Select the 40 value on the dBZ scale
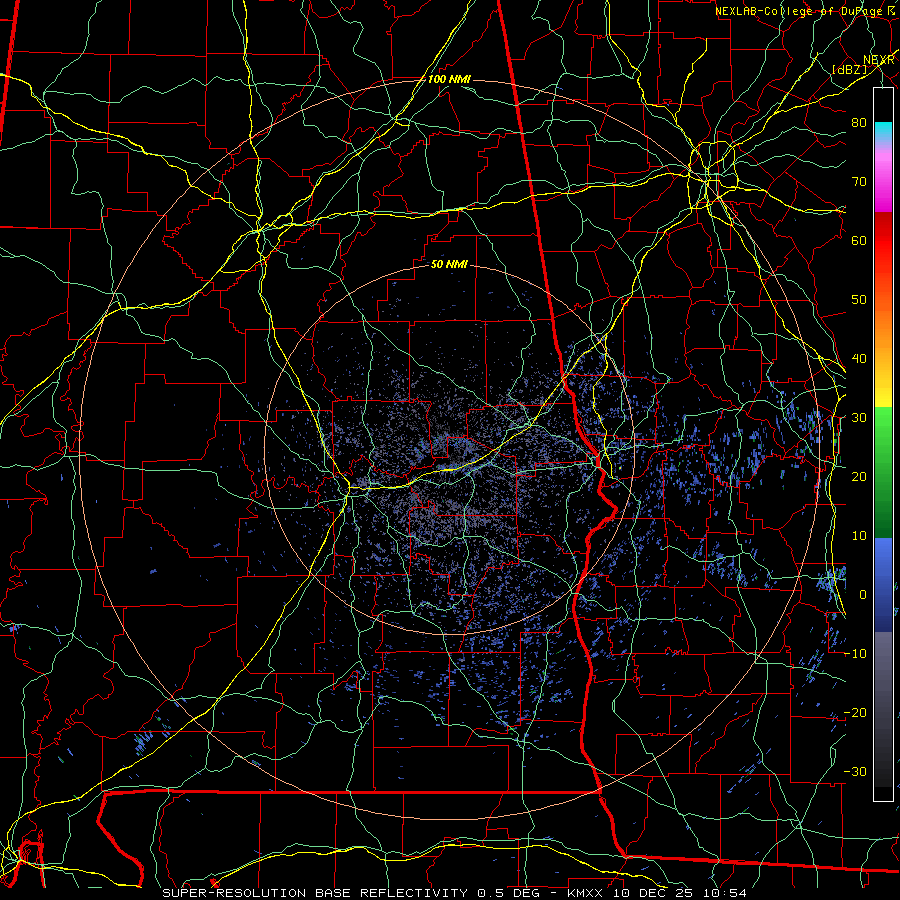The image size is (900, 900). [859, 358]
